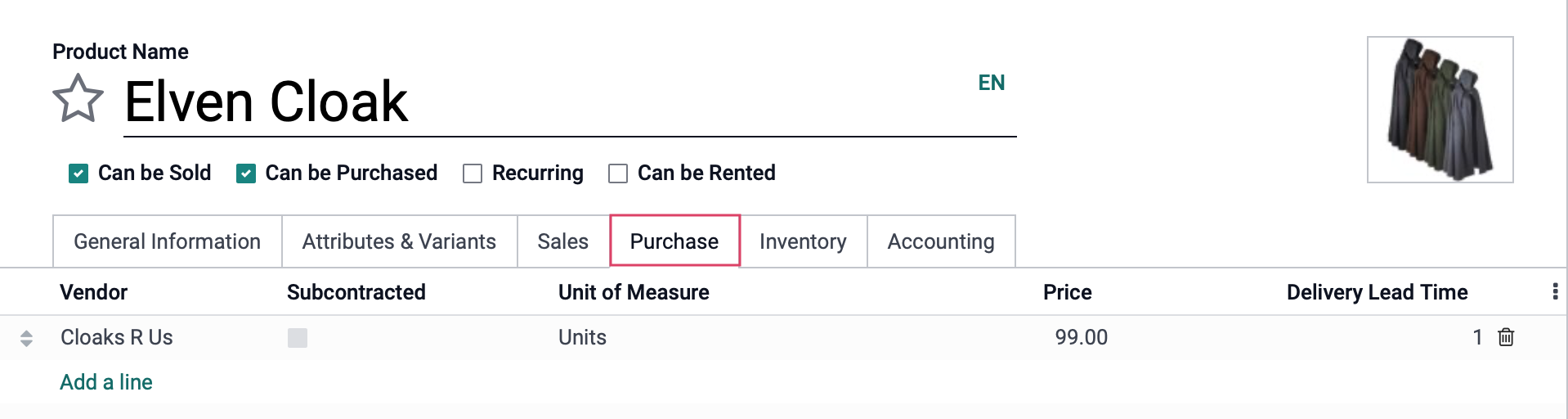Open the Cloaks R Us vendor entry
Image resolution: width=1568 pixels, height=419 pixels.
tap(117, 337)
